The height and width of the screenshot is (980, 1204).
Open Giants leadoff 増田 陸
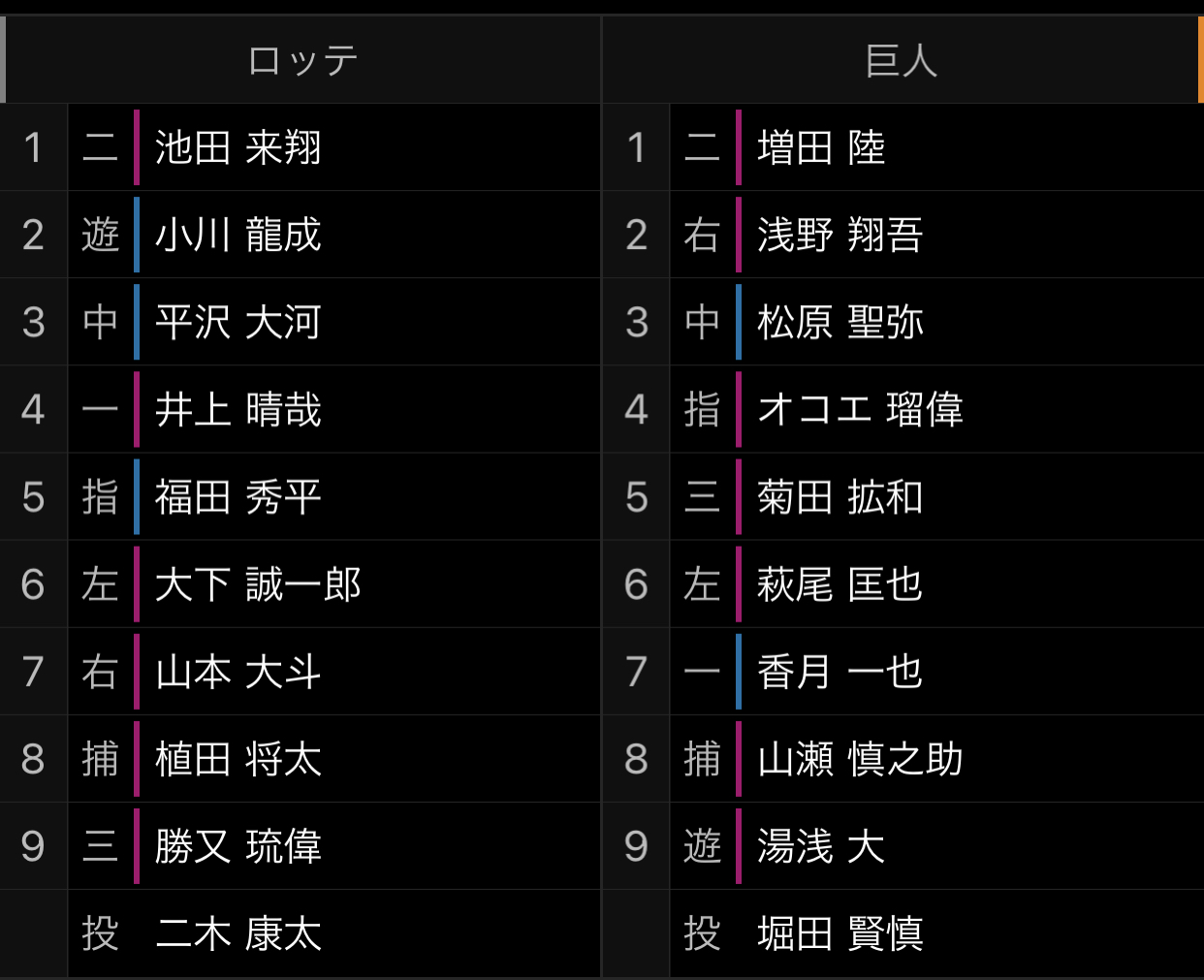821,148
